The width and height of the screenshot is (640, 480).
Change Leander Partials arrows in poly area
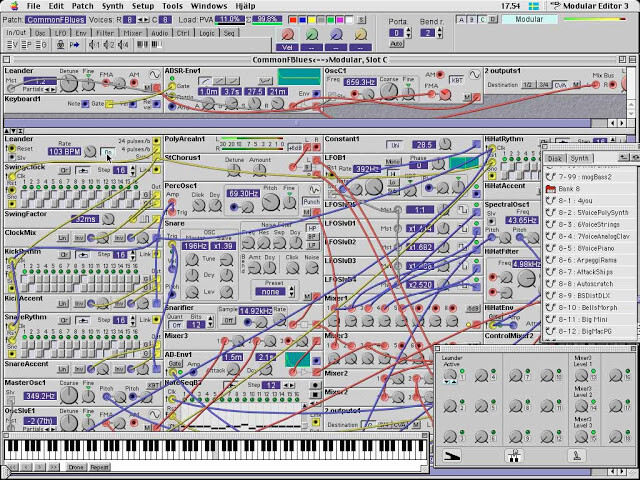pyautogui.click(x=51, y=89)
